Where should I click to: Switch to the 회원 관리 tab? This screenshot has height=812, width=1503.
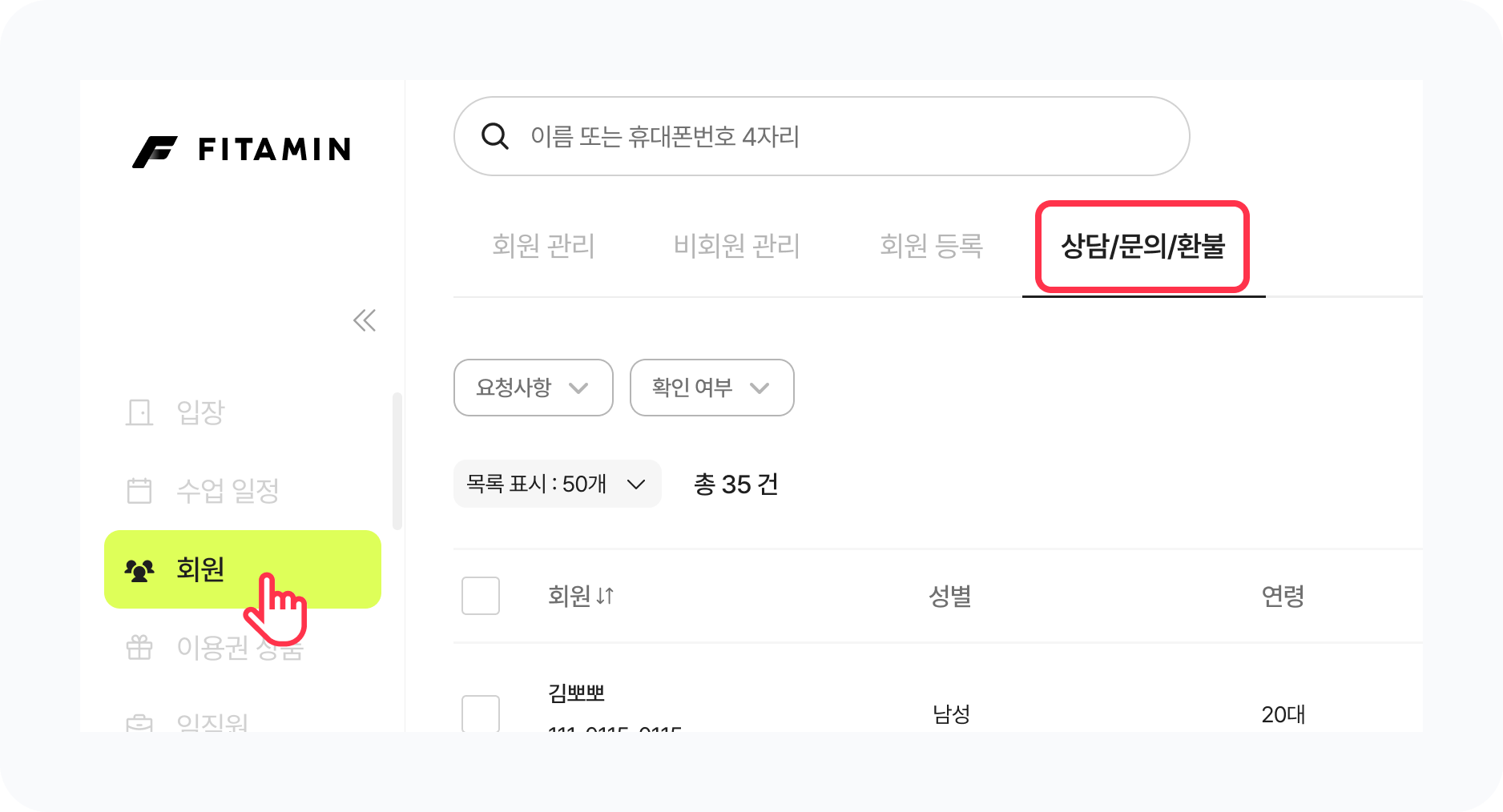tap(543, 246)
